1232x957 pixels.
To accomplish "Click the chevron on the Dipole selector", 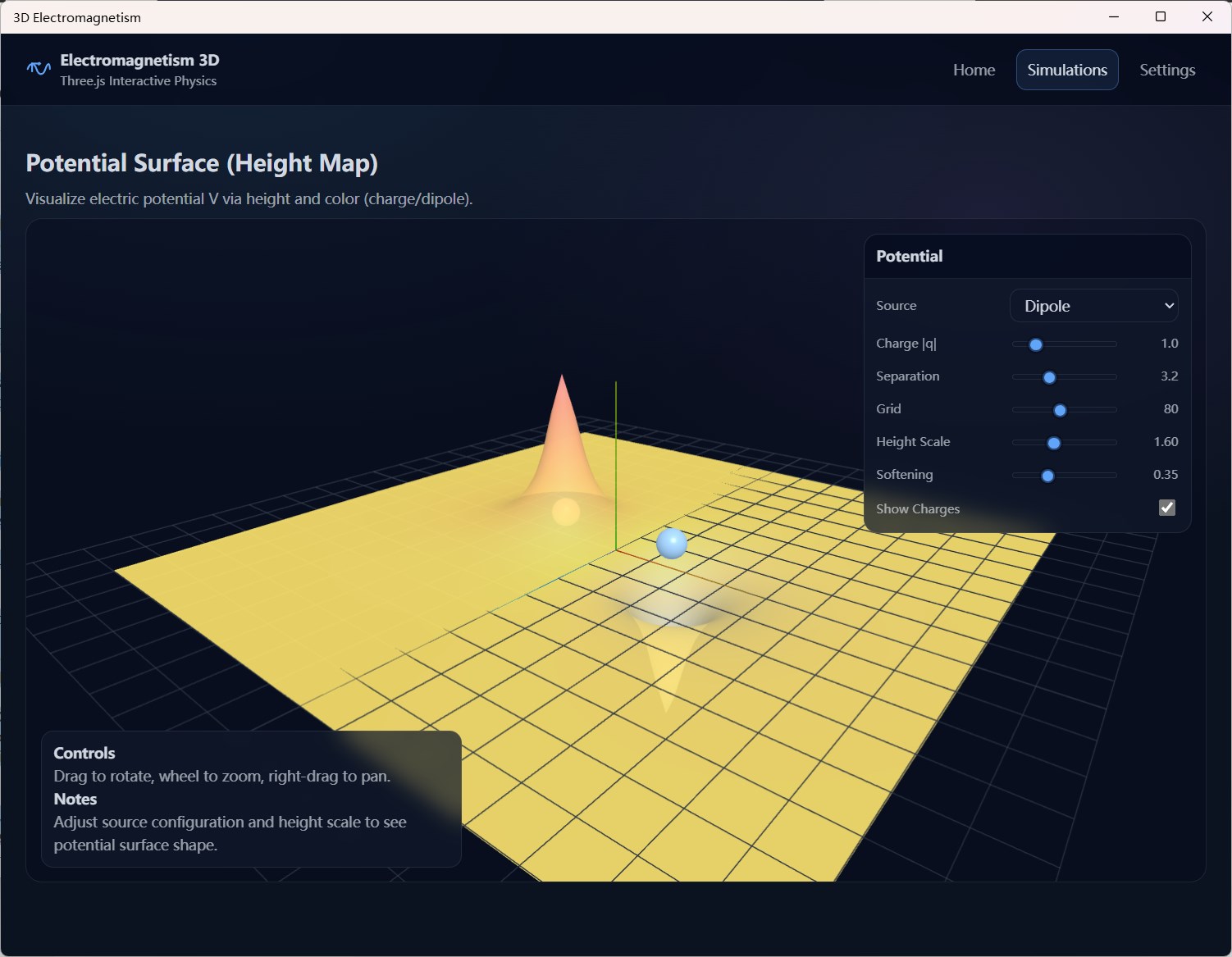I will click(x=1168, y=305).
